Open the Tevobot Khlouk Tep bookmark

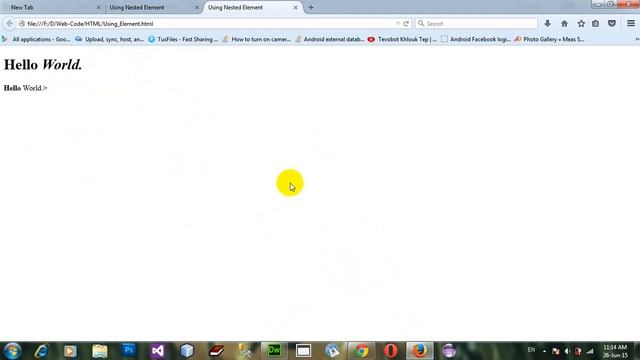(402, 39)
